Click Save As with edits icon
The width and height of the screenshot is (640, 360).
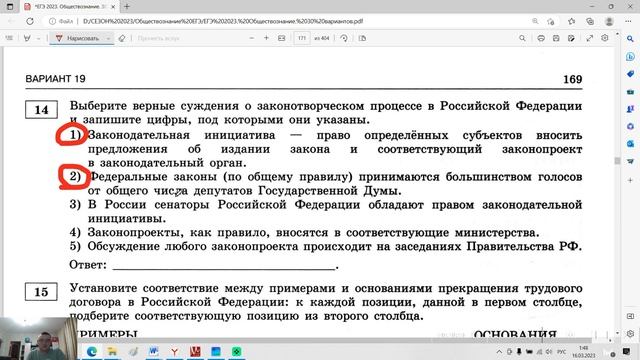click(x=571, y=38)
